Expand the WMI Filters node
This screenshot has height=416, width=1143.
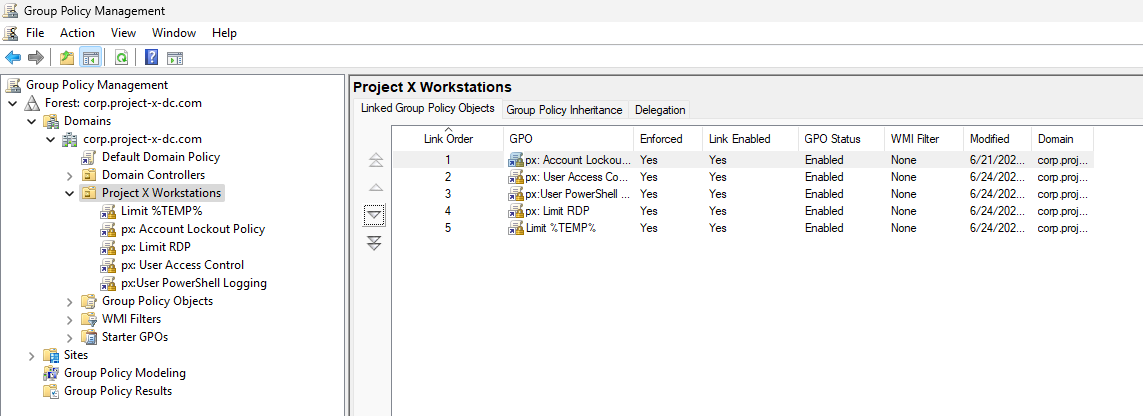point(69,319)
